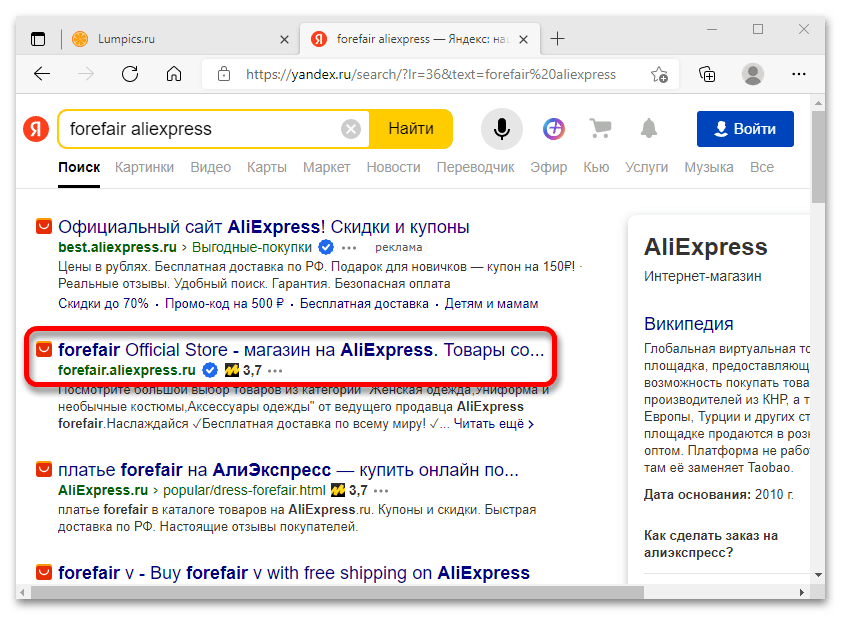This screenshot has height=636, width=841.
Task: Open Переводчик section
Action: 475,167
